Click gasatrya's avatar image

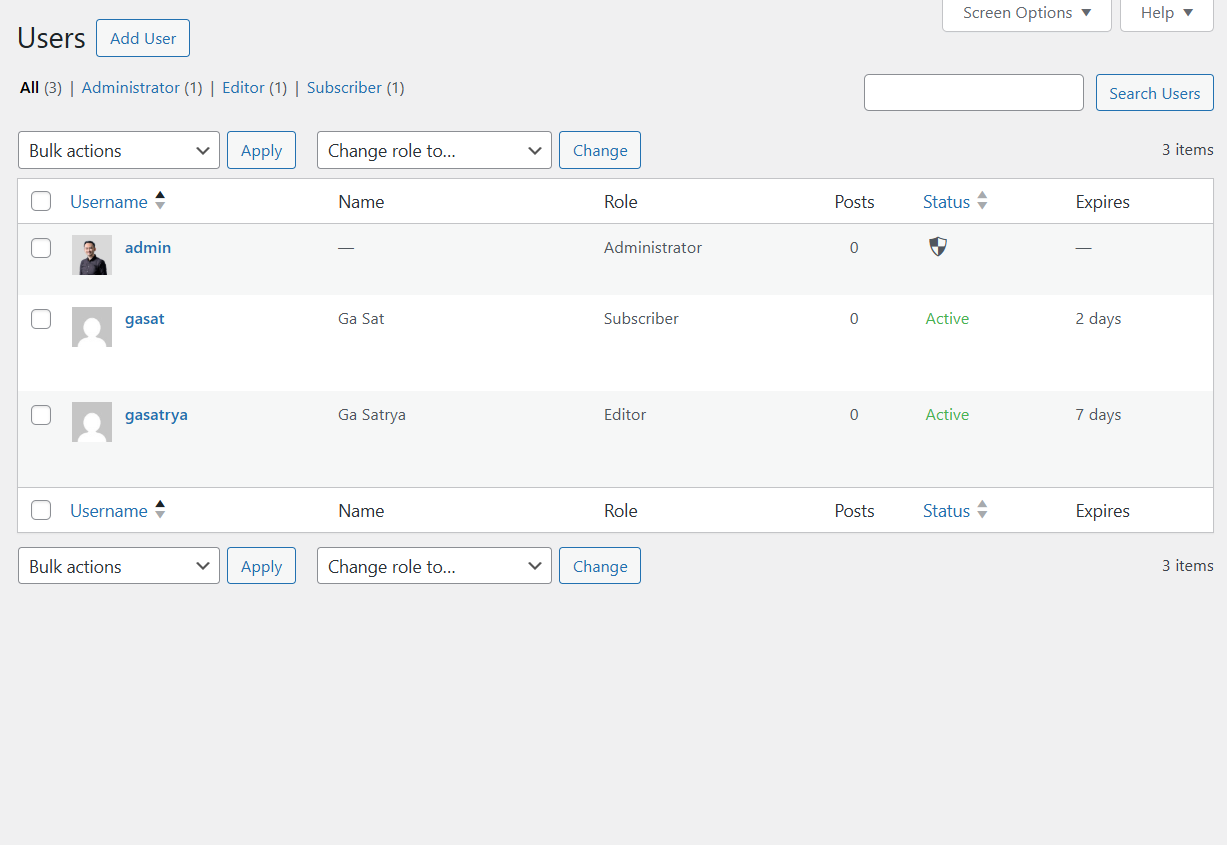click(91, 422)
